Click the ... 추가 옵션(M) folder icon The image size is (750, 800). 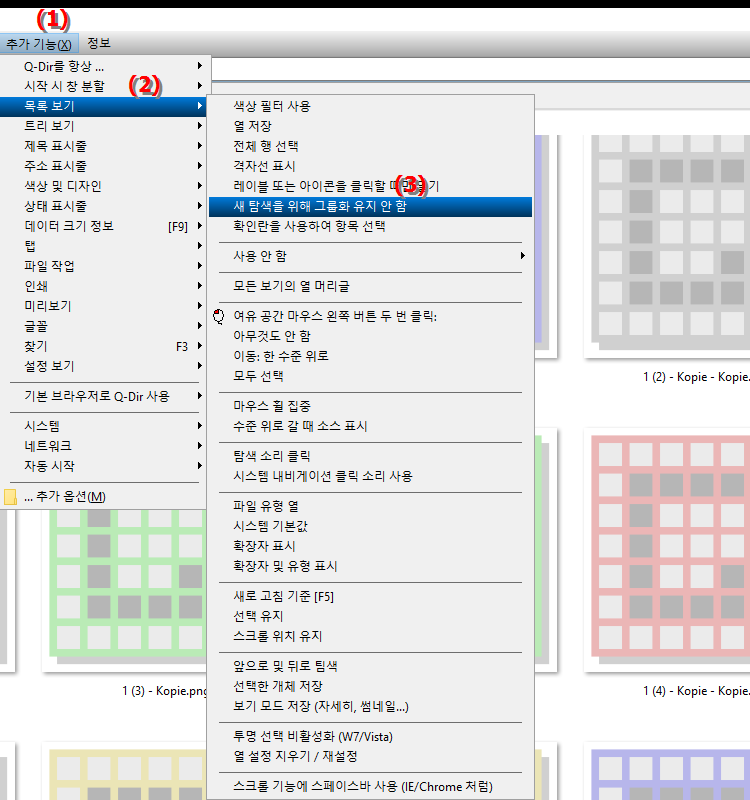click(x=10, y=496)
